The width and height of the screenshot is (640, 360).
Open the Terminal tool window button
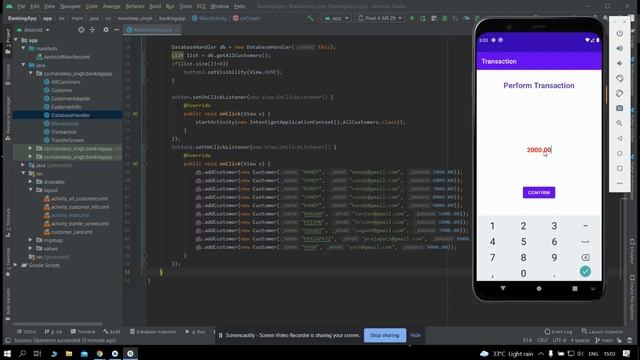pyautogui.click(x=83, y=331)
